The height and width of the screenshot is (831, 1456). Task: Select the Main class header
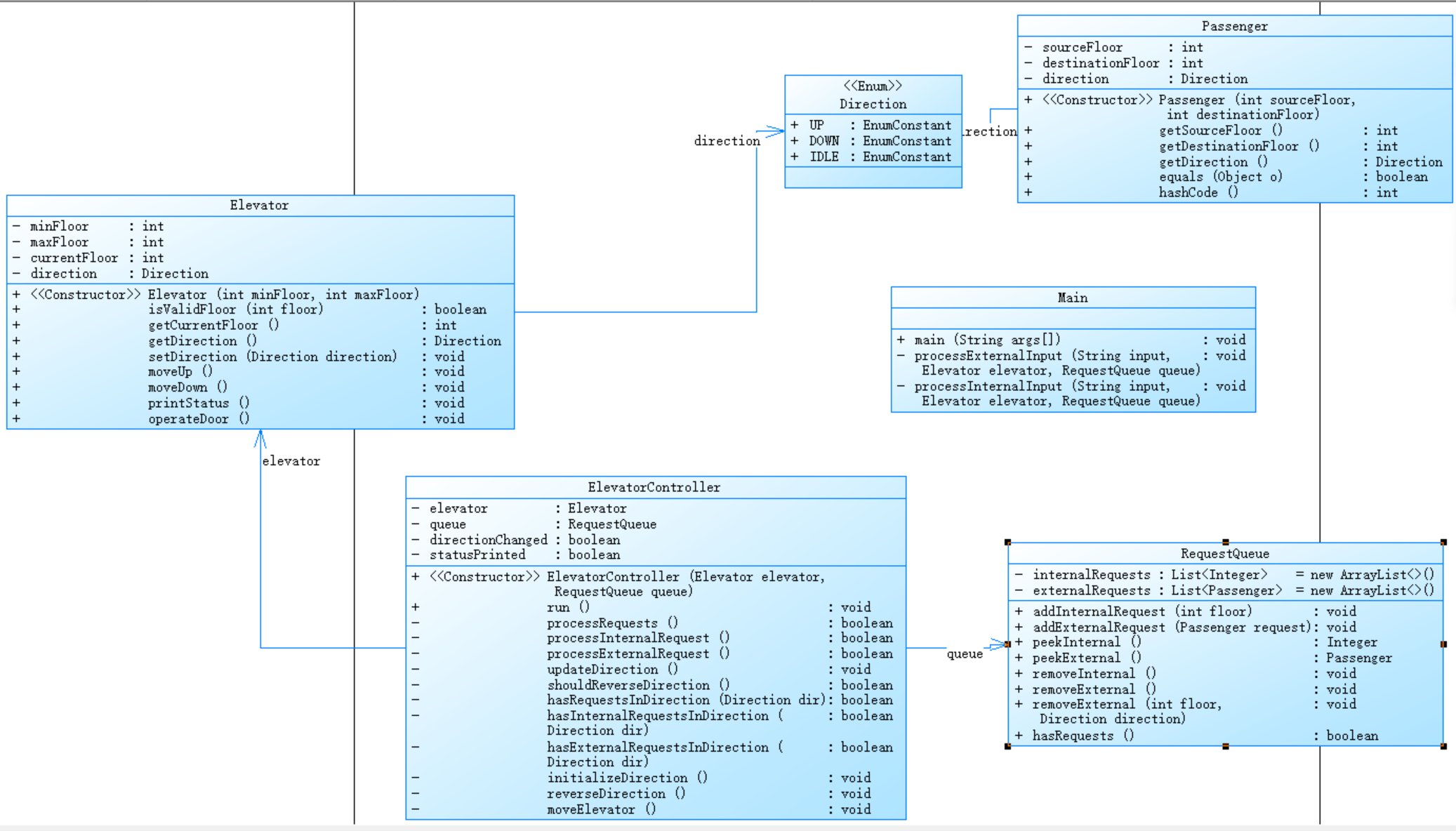click(1072, 298)
